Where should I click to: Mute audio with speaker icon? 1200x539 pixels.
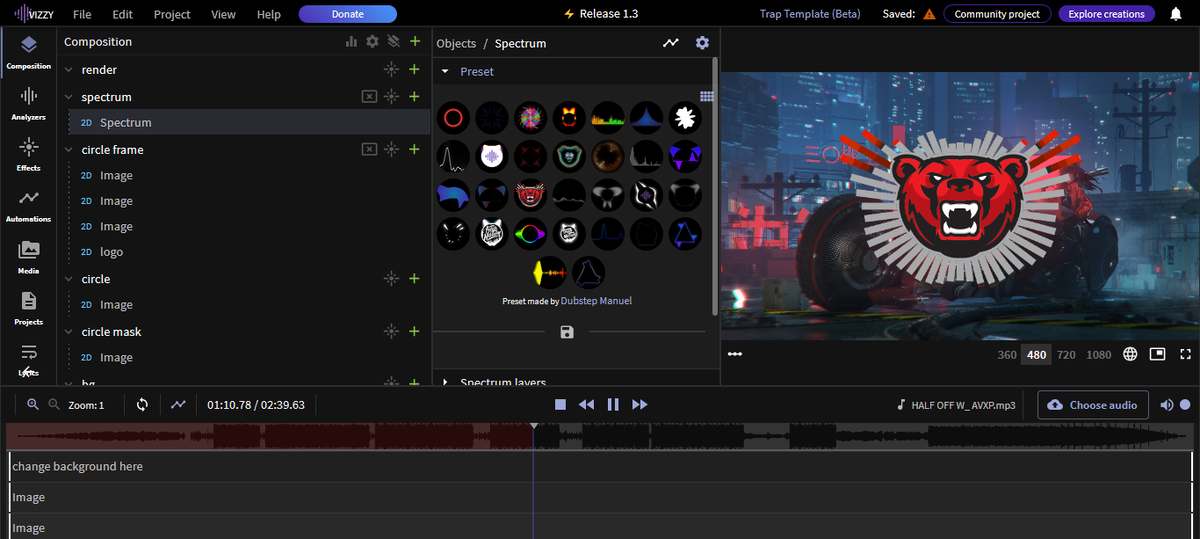pyautogui.click(x=1166, y=405)
